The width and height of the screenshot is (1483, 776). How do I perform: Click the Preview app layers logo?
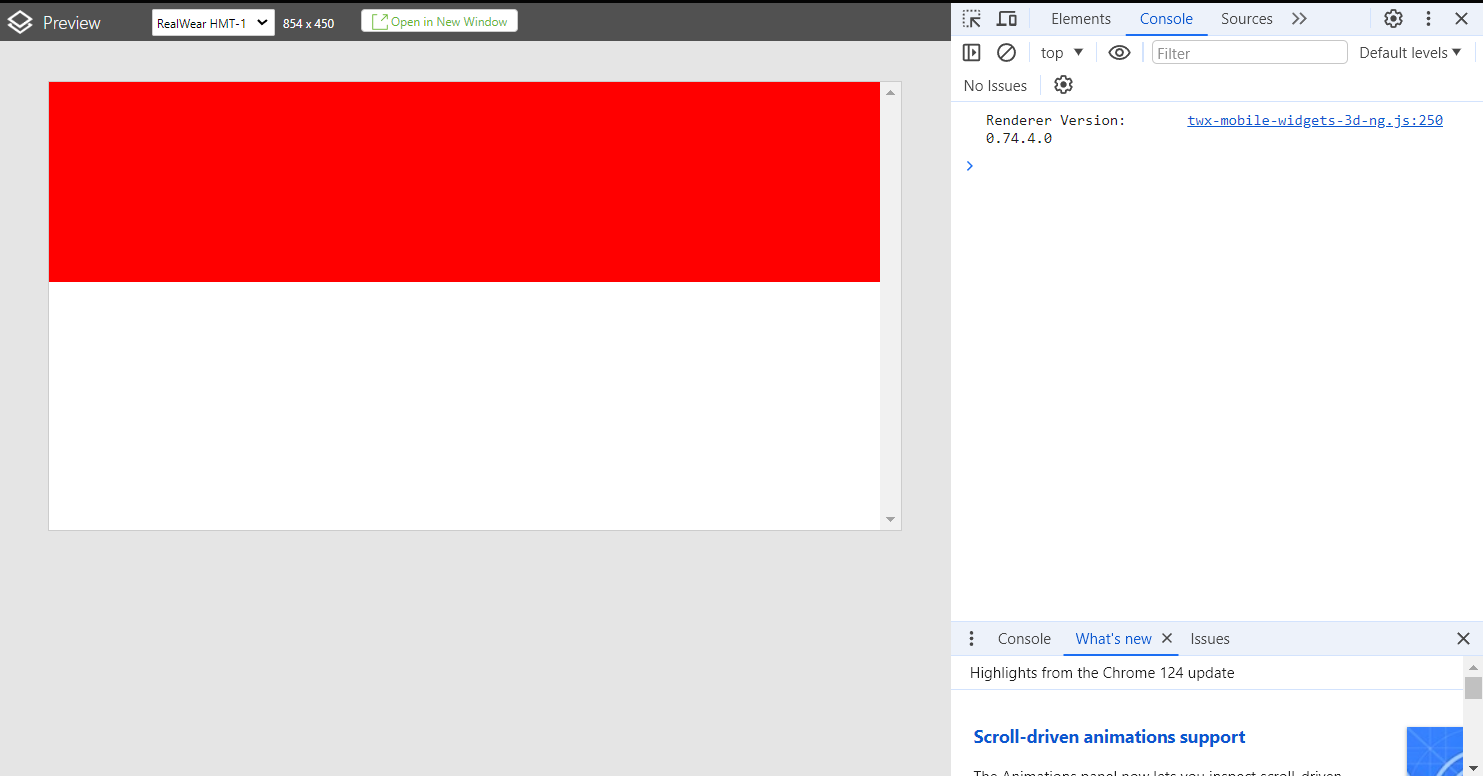coord(20,21)
